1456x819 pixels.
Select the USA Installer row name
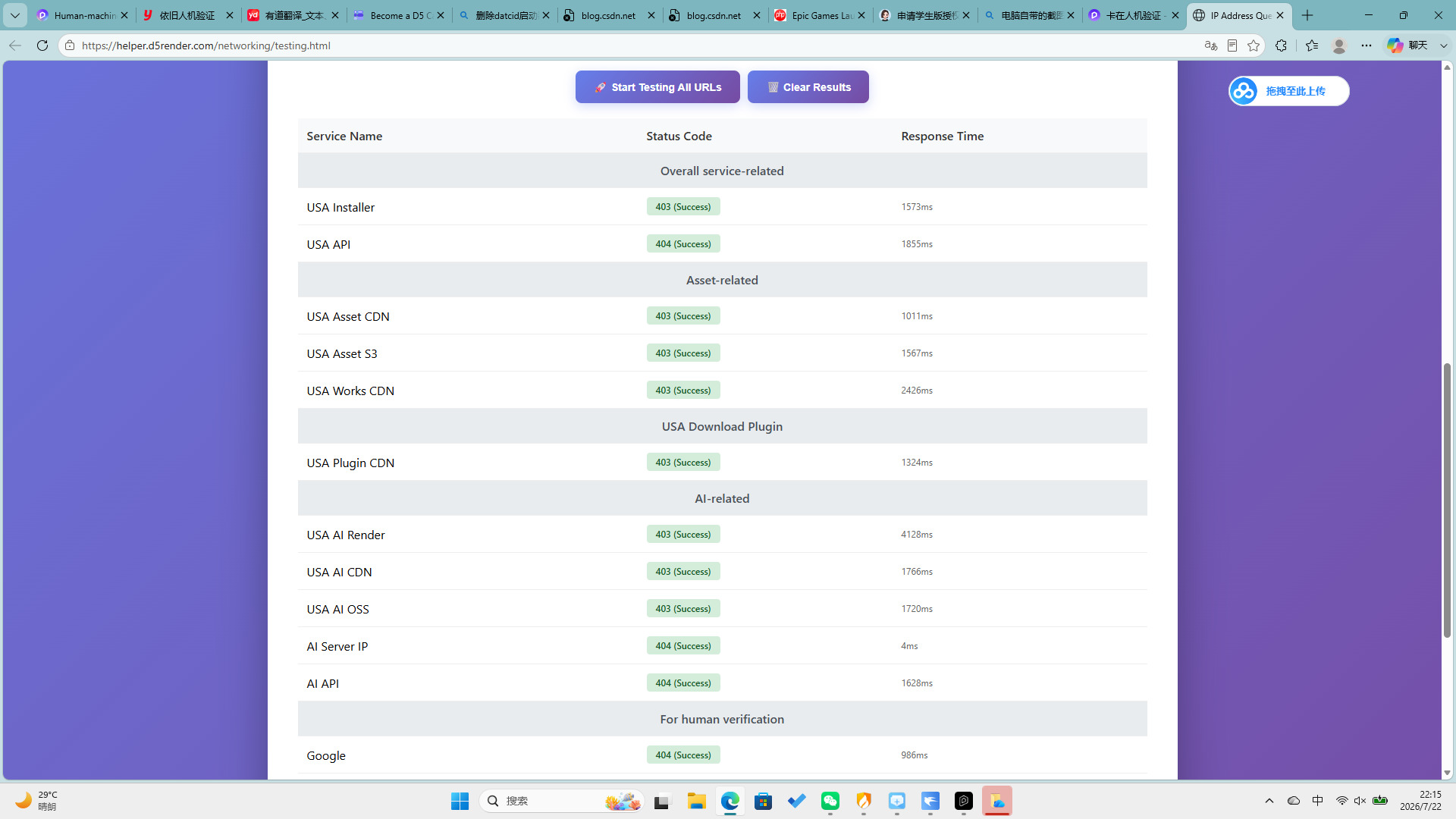(340, 207)
